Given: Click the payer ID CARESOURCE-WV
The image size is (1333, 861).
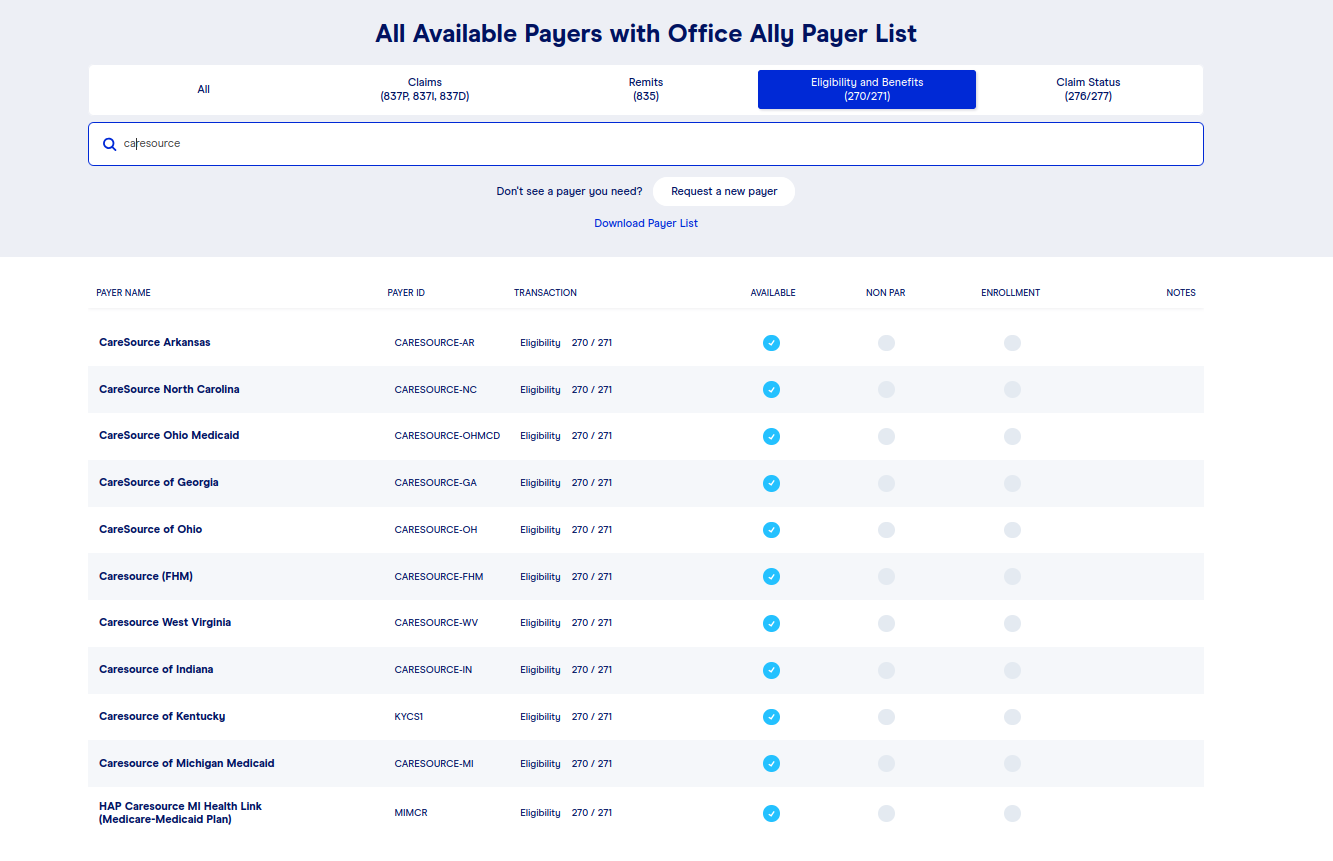Looking at the screenshot, I should pyautogui.click(x=436, y=623).
